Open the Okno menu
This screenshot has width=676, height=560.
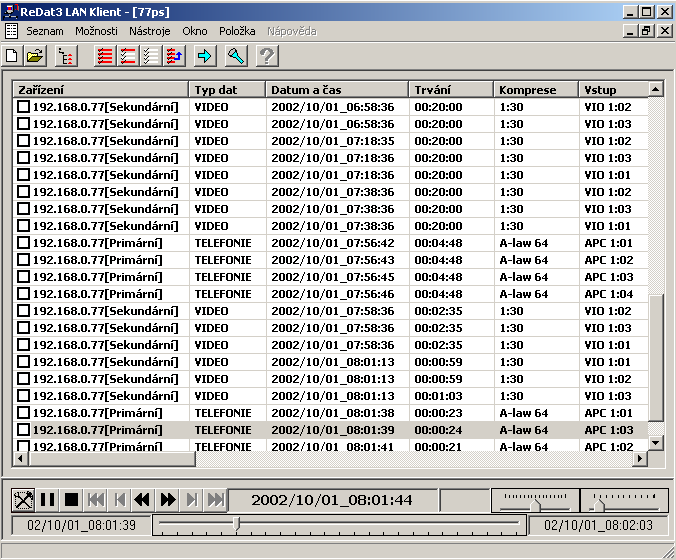[x=194, y=31]
